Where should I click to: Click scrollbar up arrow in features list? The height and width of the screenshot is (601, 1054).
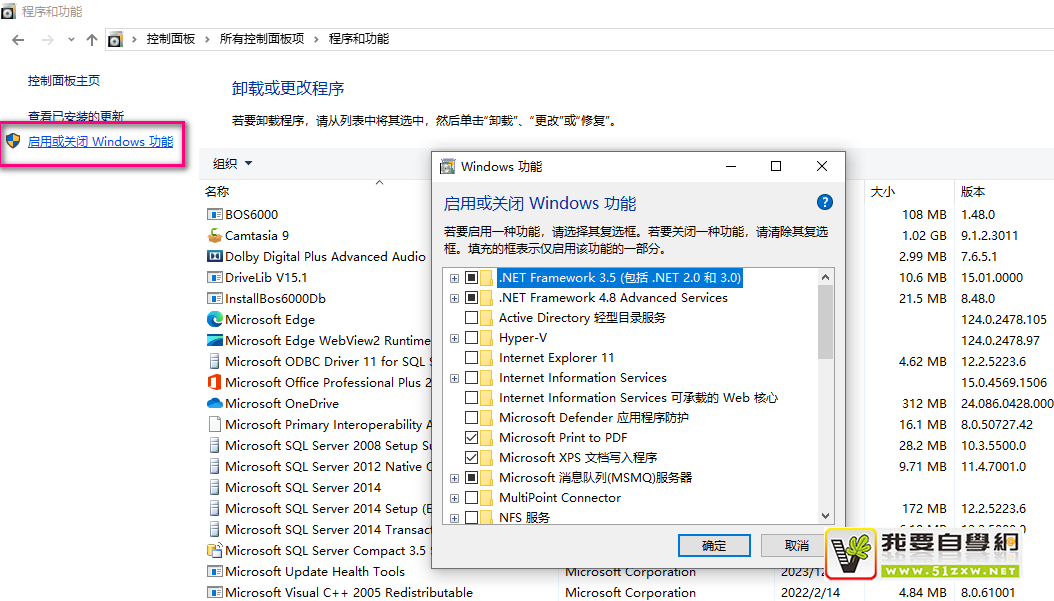pyautogui.click(x=825, y=277)
